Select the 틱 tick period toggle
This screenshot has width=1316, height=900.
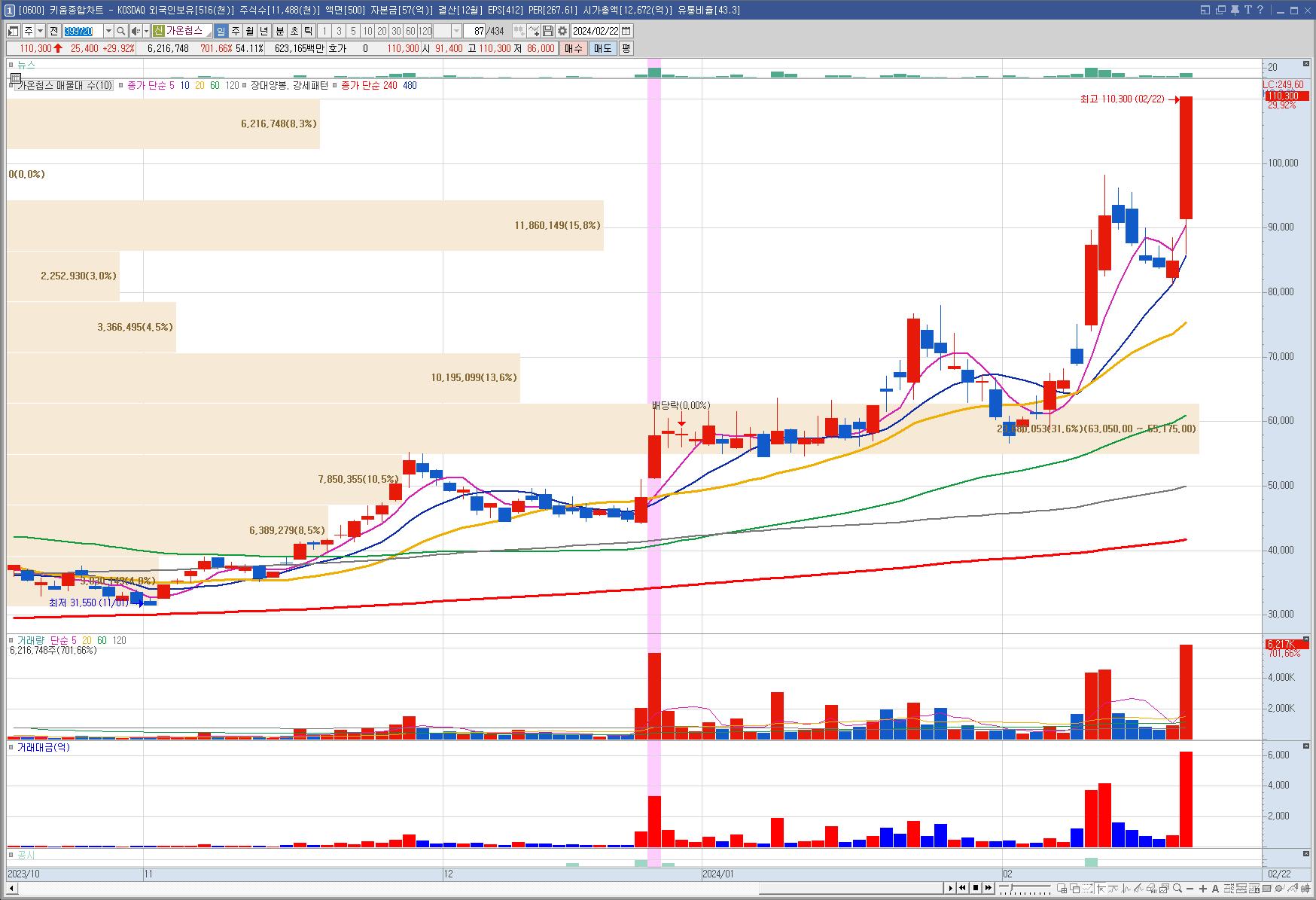pyautogui.click(x=308, y=31)
